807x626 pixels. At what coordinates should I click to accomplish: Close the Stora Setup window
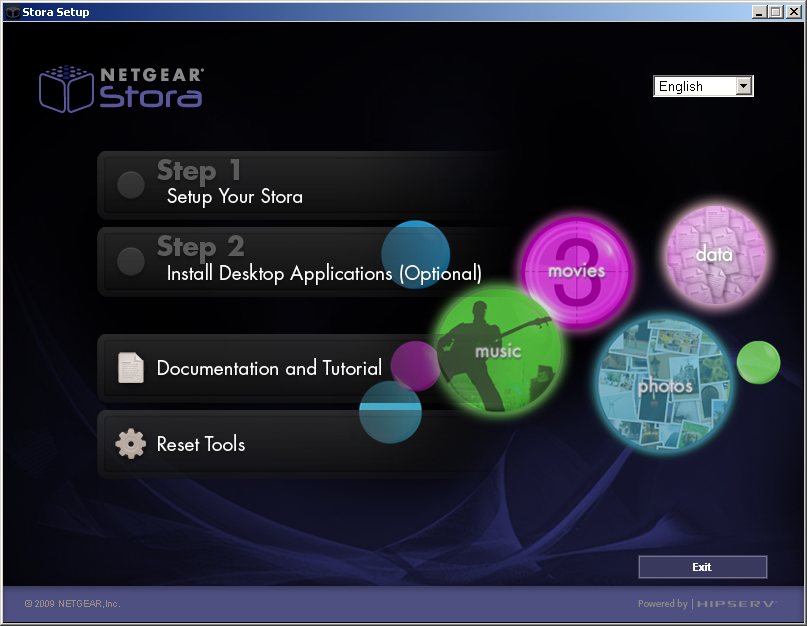[x=794, y=12]
